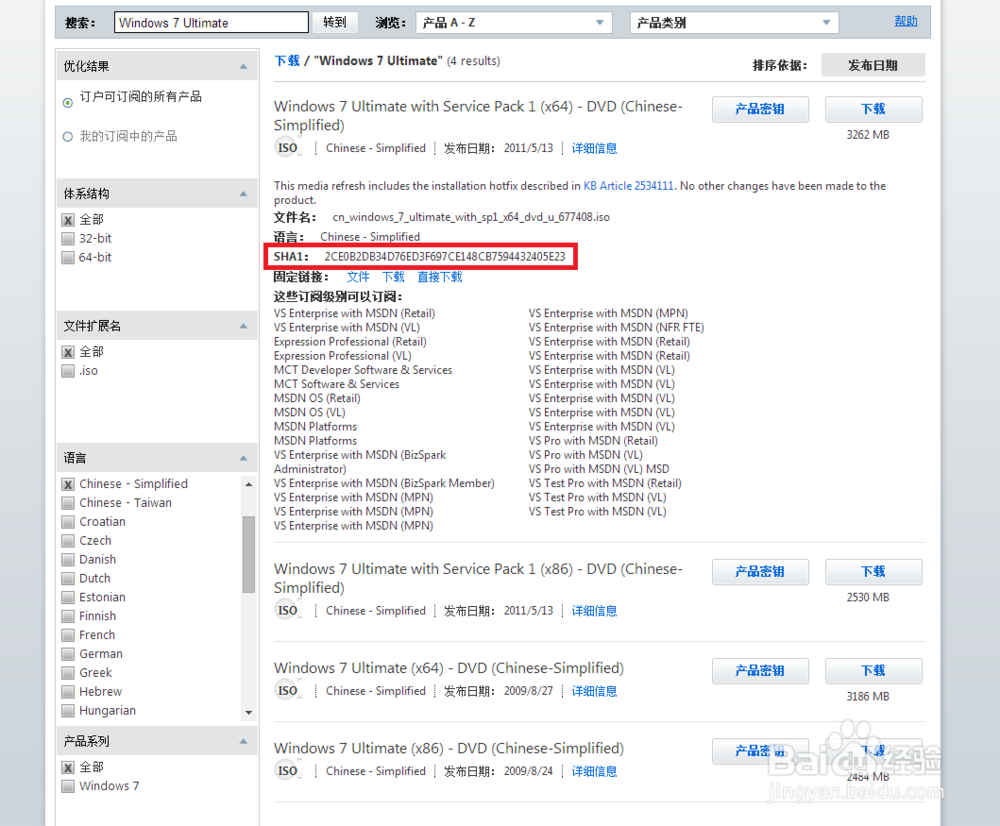1000x826 pixels.
Task: Check the 64-bit architecture box
Action: (x=68, y=258)
